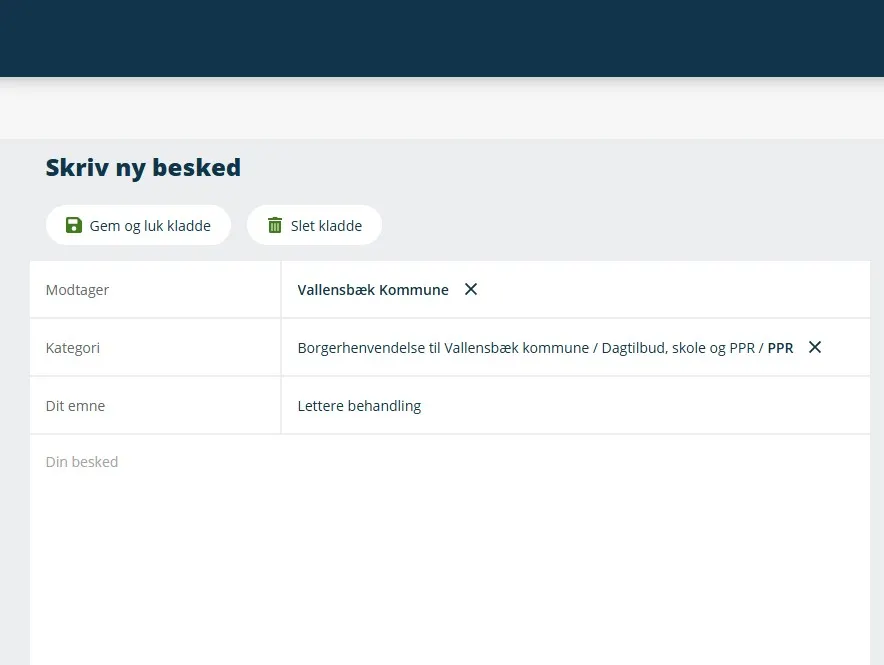
Task: Click the dark blue header bar
Action: click(442, 38)
